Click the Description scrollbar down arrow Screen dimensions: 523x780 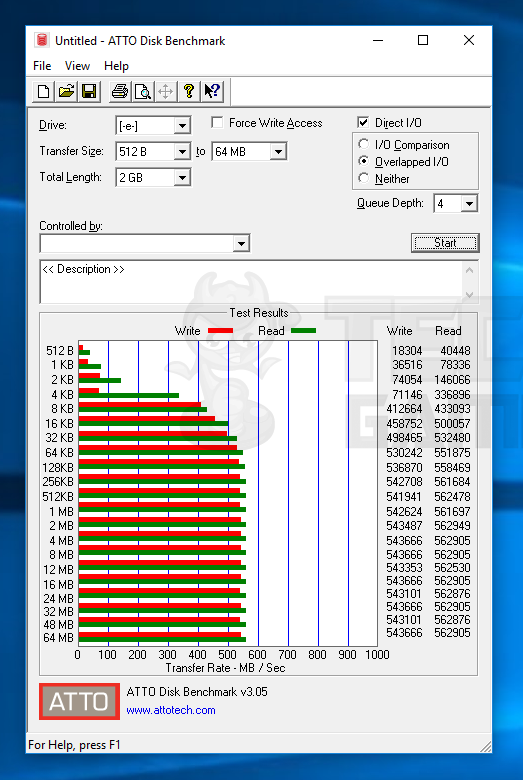point(470,294)
